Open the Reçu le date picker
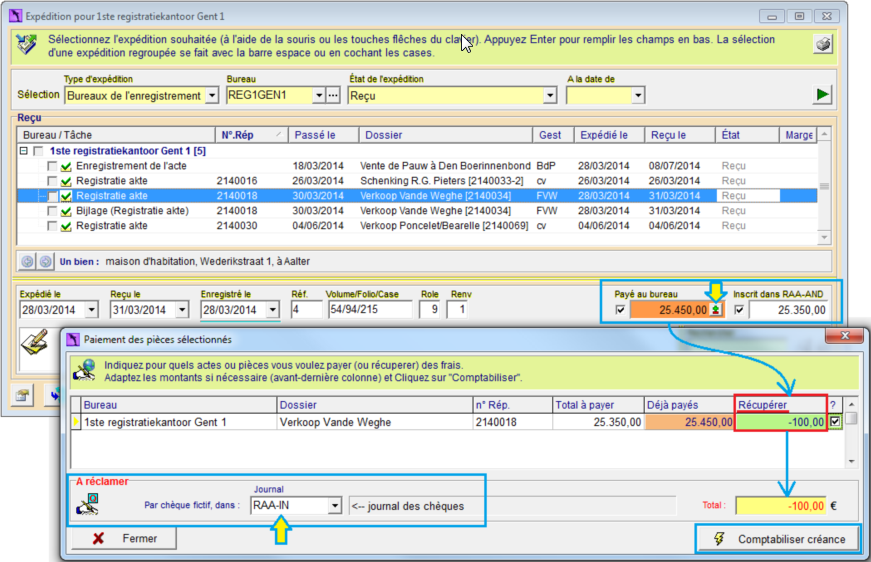Image resolution: width=871 pixels, height=562 pixels. point(182,309)
